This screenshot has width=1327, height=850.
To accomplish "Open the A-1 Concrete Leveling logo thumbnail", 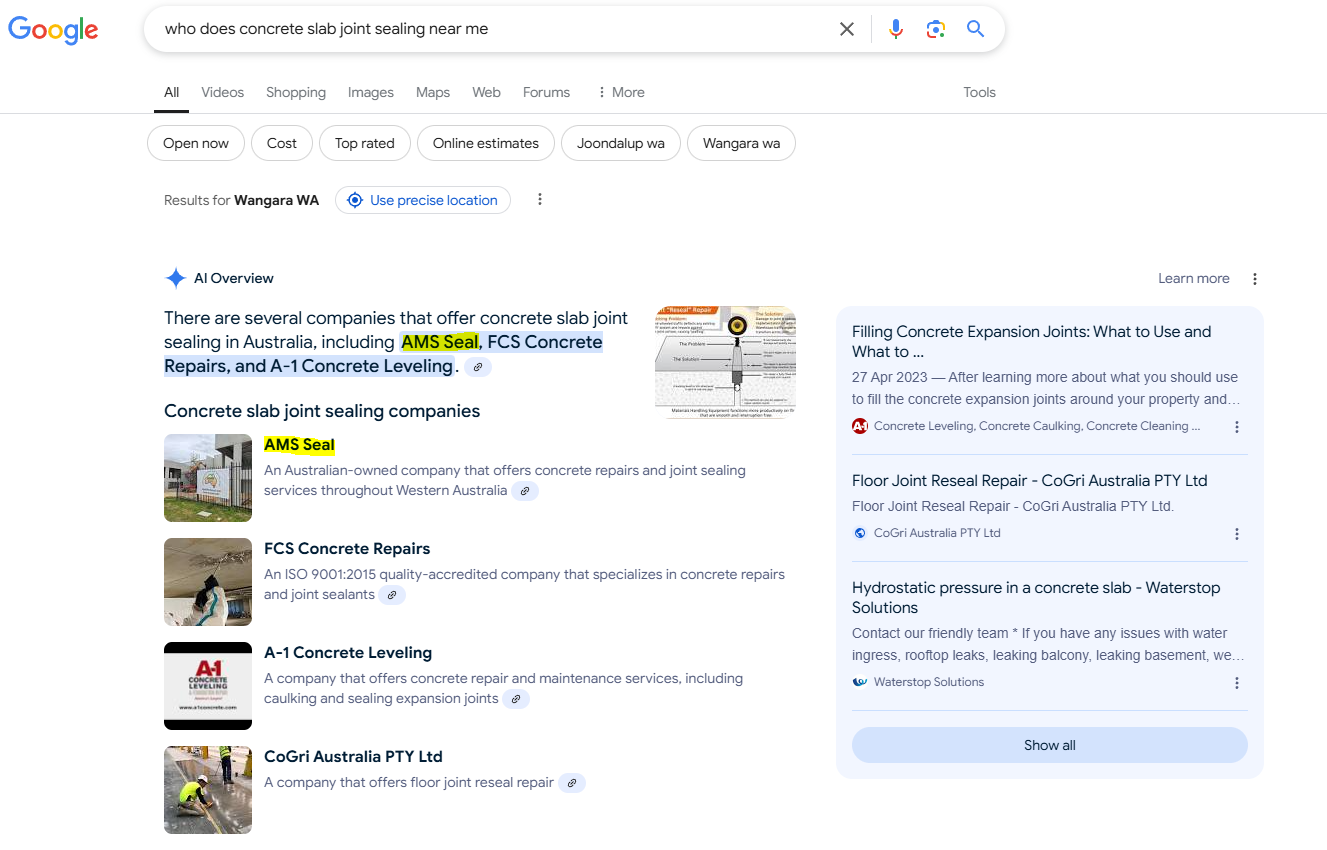I will [208, 686].
